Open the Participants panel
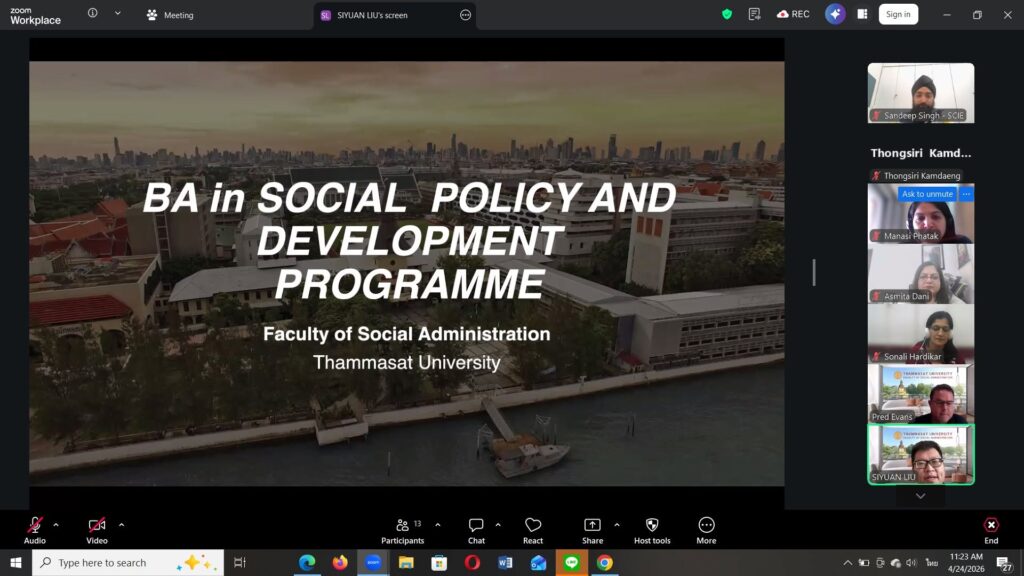 point(402,530)
